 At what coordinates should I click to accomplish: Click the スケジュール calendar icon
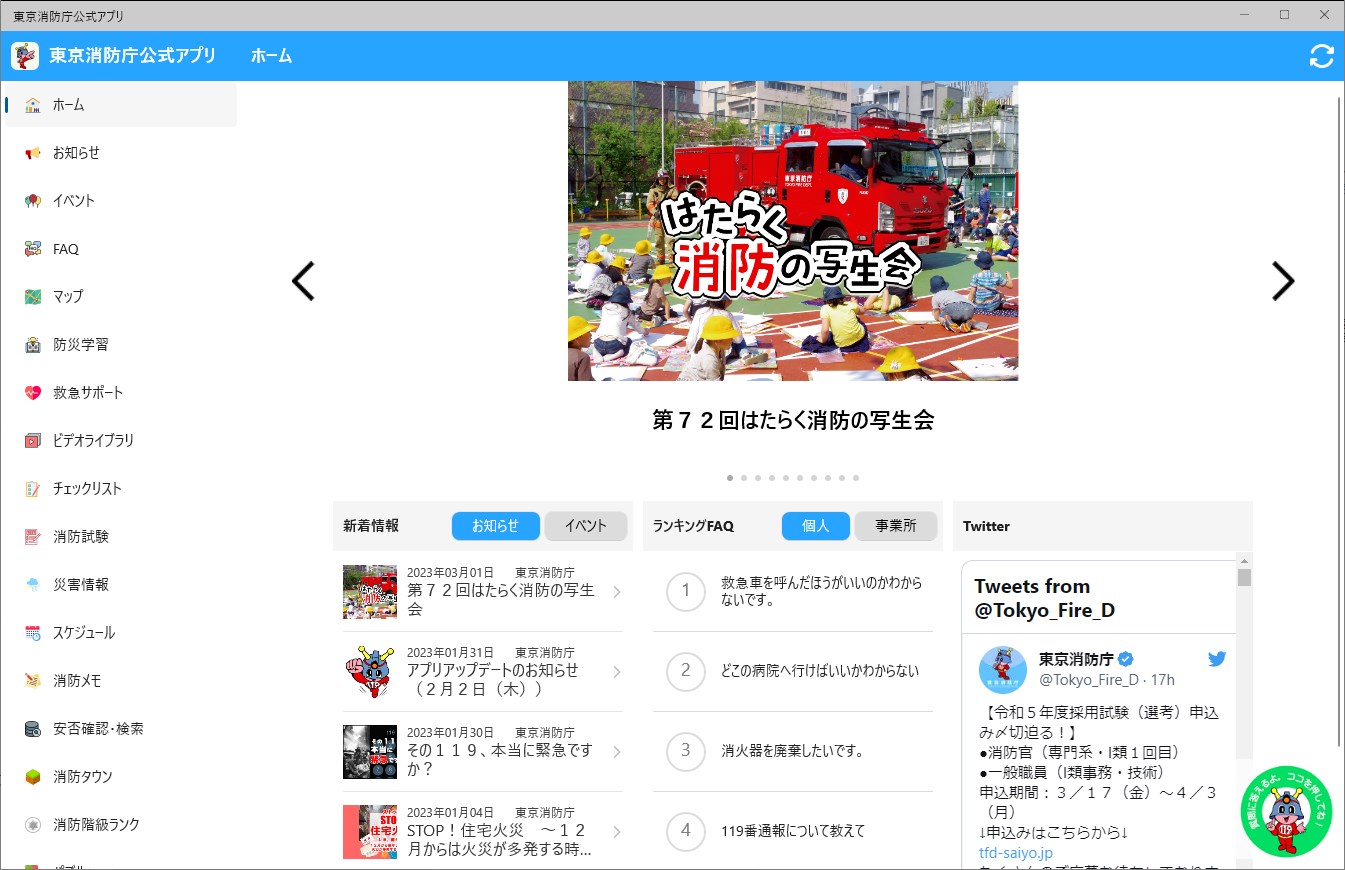pyautogui.click(x=33, y=633)
